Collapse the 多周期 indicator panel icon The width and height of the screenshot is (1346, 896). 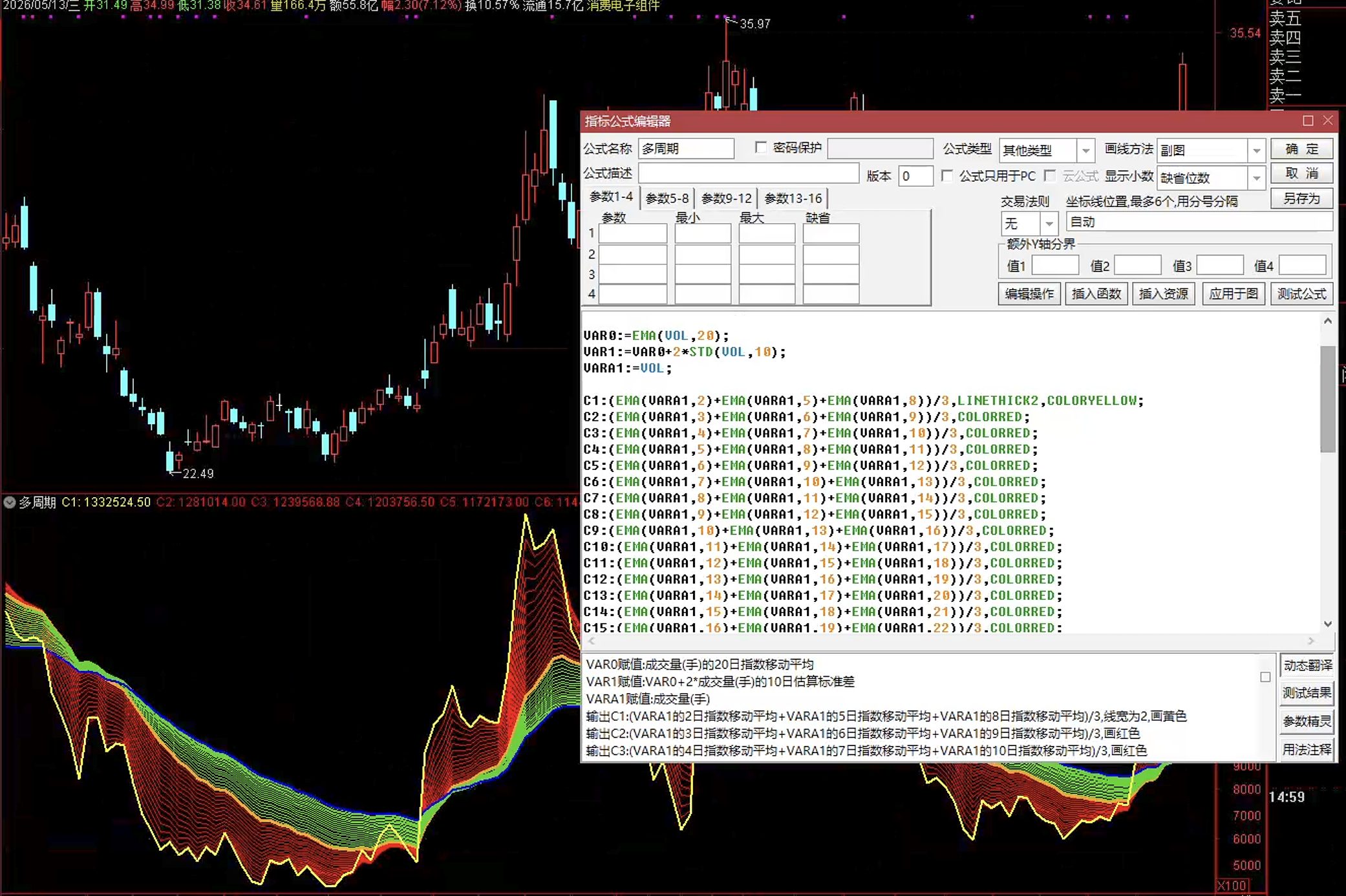tap(9, 502)
